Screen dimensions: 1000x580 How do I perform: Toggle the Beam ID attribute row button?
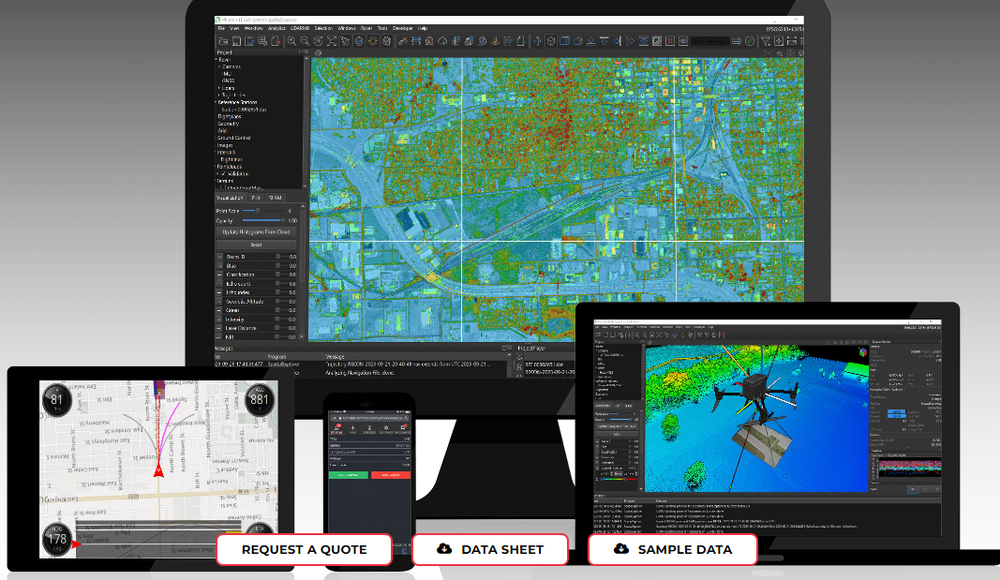(x=220, y=257)
